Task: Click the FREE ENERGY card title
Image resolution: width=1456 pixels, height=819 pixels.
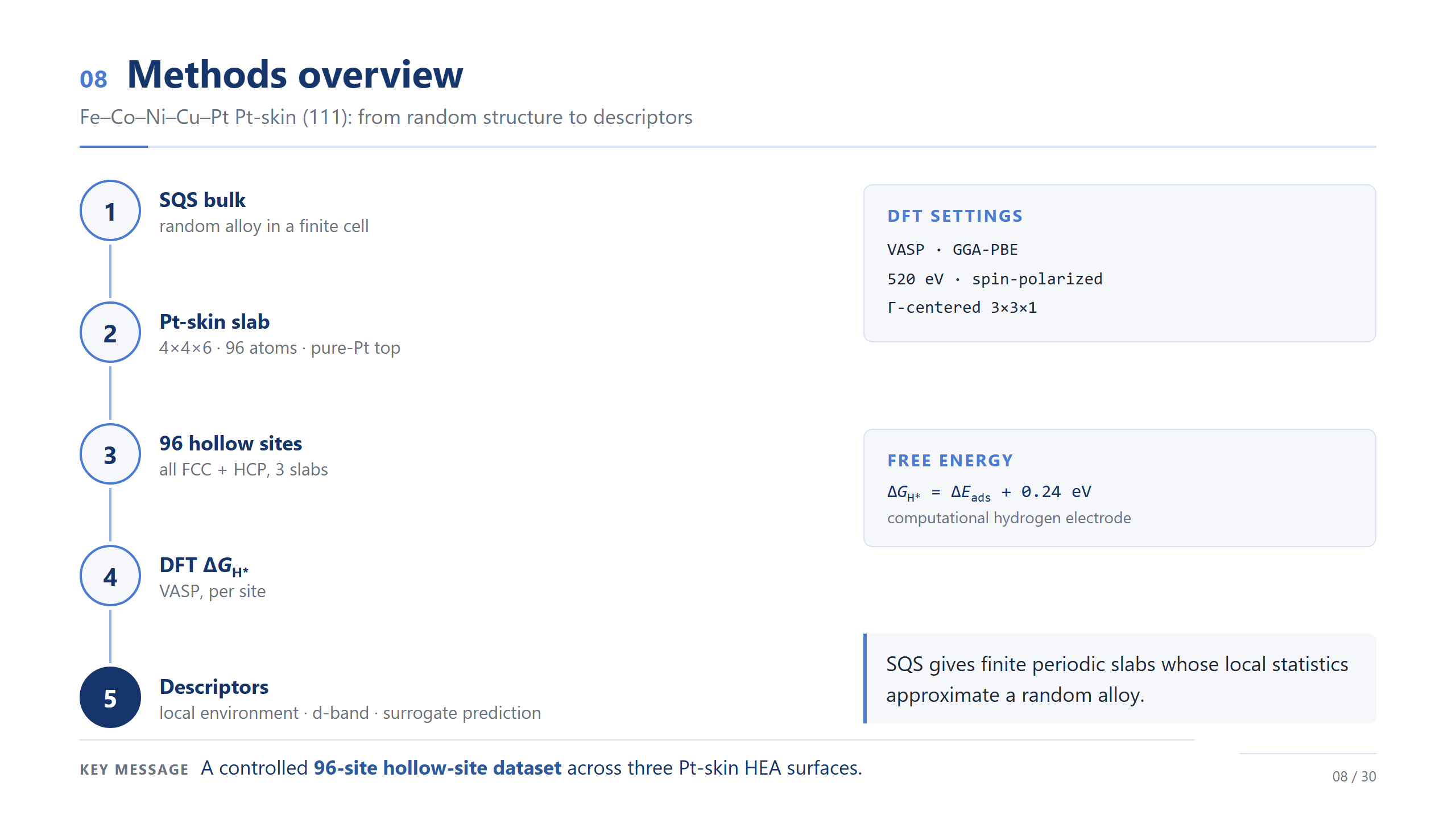Action: (950, 461)
